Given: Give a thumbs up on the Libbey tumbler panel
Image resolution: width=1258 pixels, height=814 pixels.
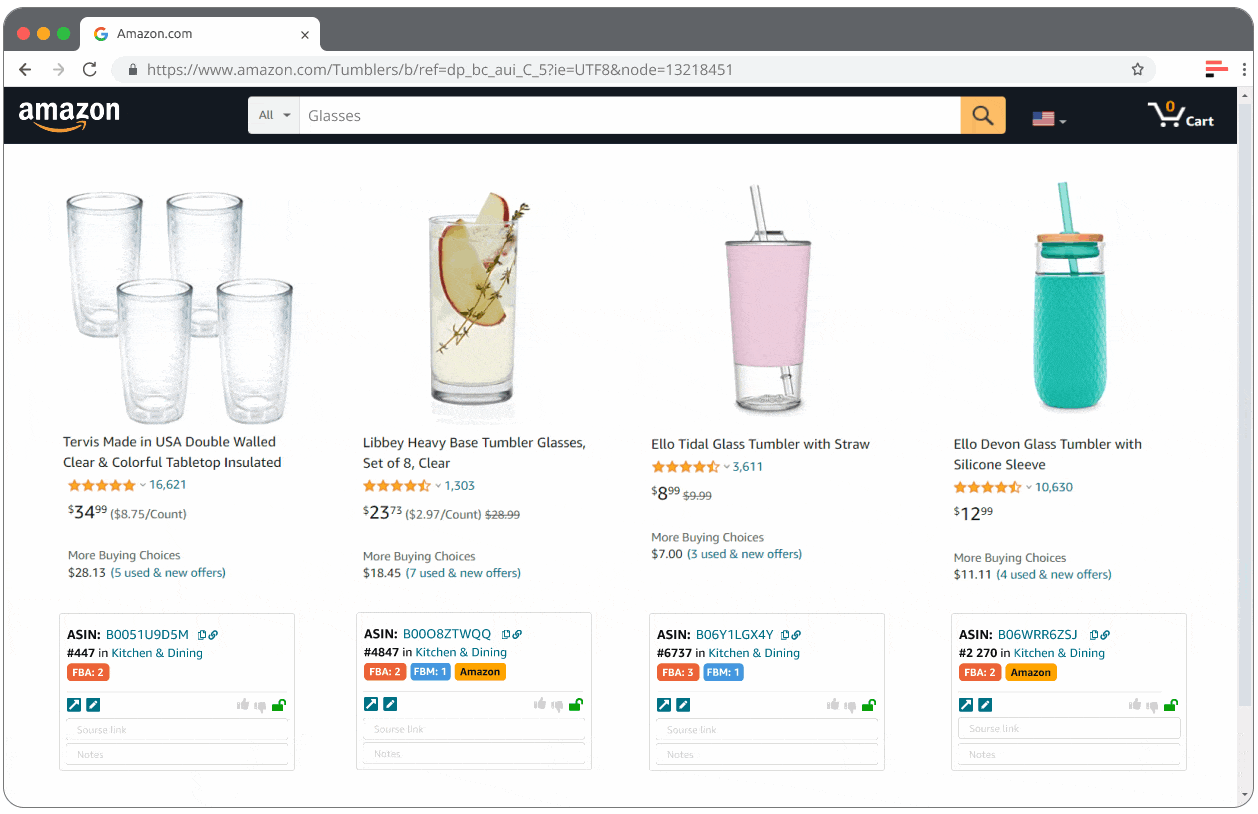Looking at the screenshot, I should click(x=540, y=705).
